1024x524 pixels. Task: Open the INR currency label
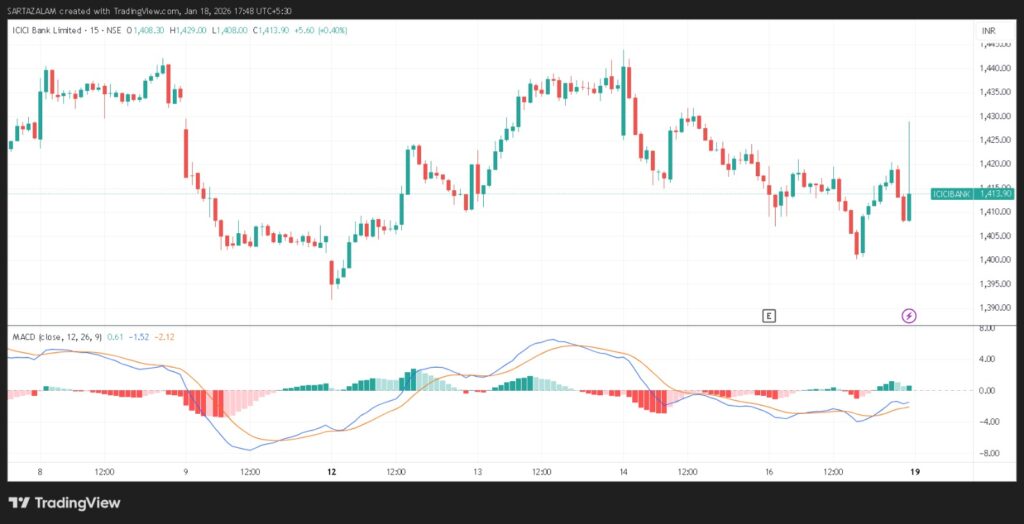point(988,31)
